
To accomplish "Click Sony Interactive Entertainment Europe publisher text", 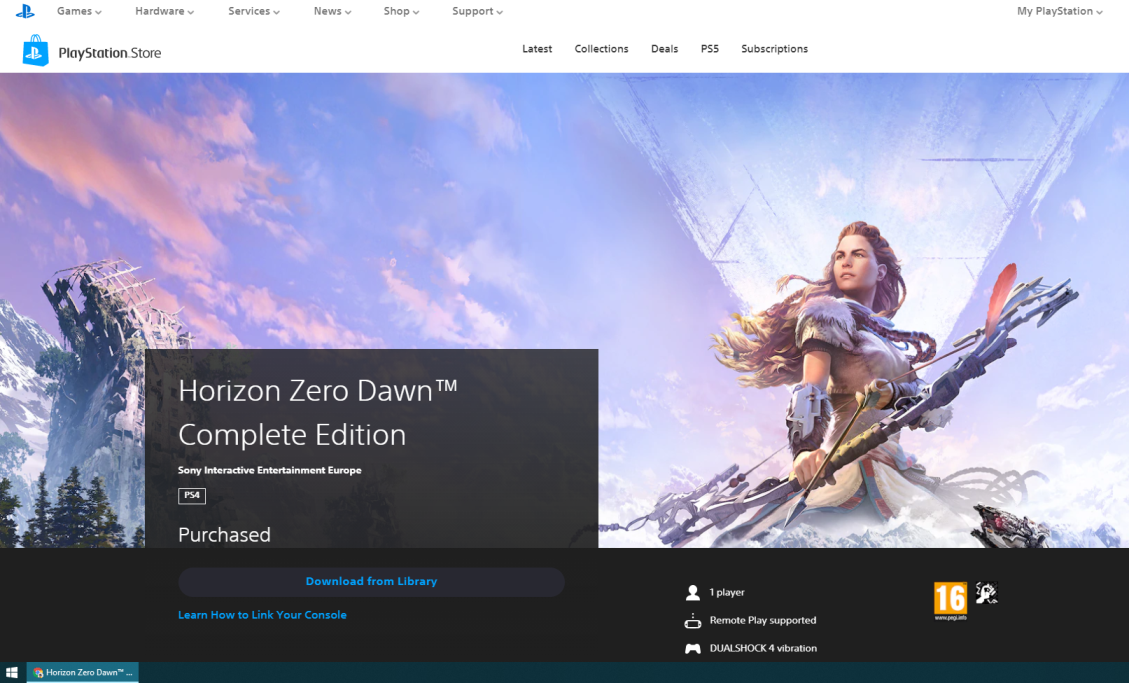I will (269, 470).
